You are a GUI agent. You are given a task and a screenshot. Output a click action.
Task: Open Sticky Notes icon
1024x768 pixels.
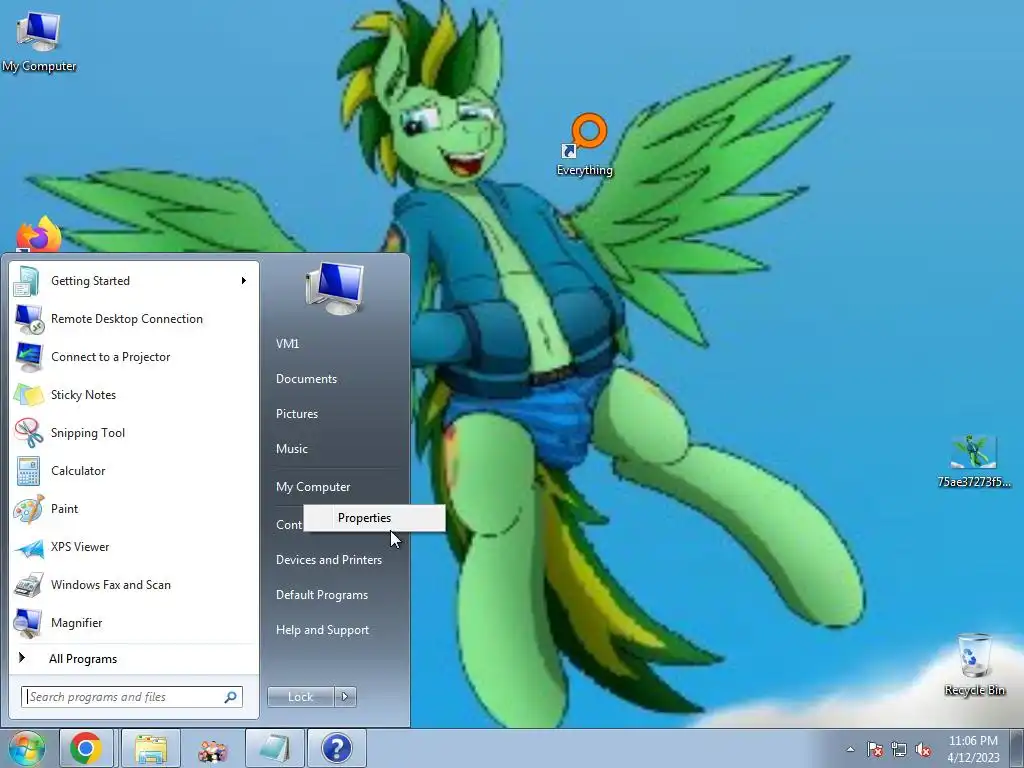point(28,395)
